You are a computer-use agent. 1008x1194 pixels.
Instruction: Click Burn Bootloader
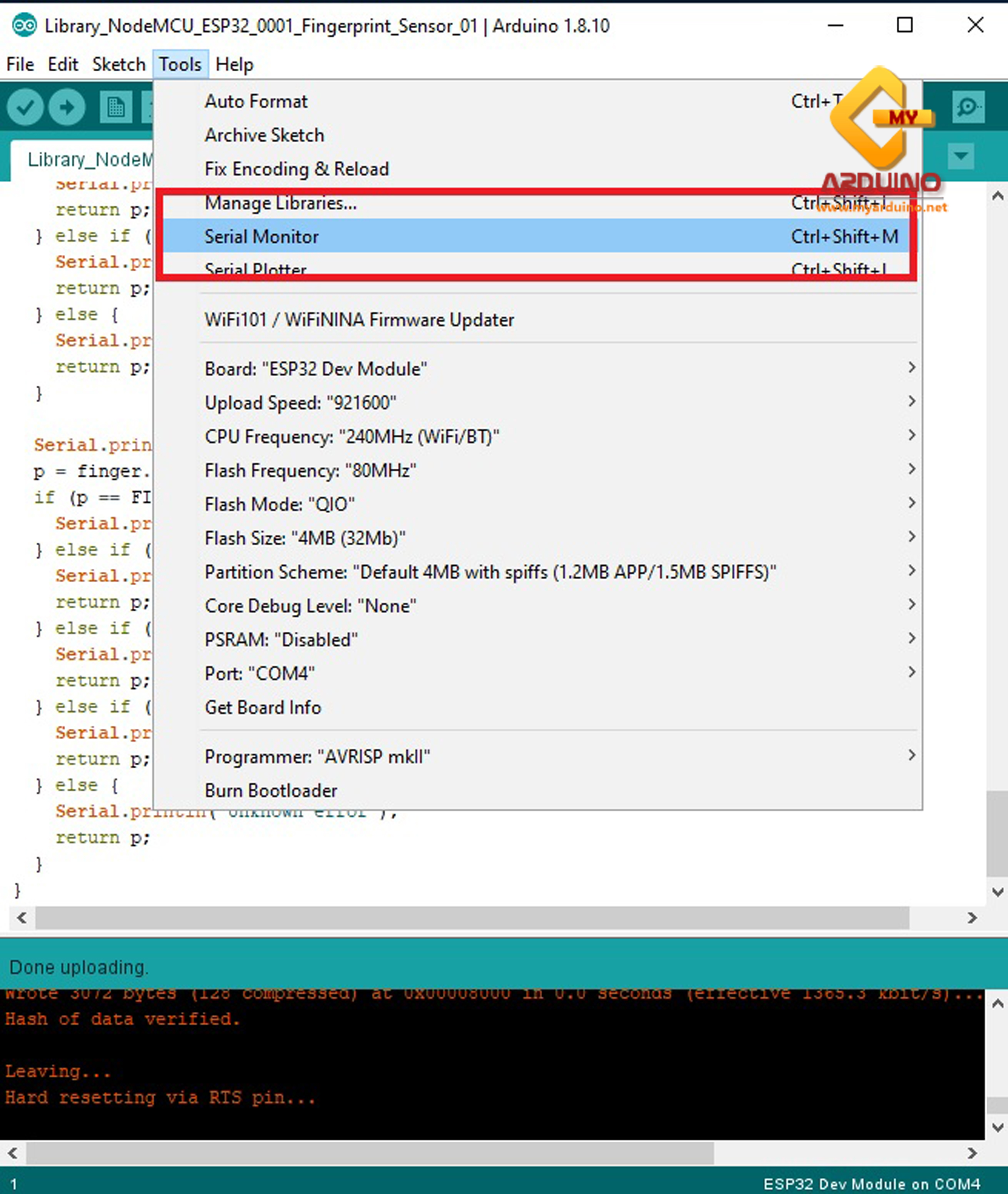point(271,790)
